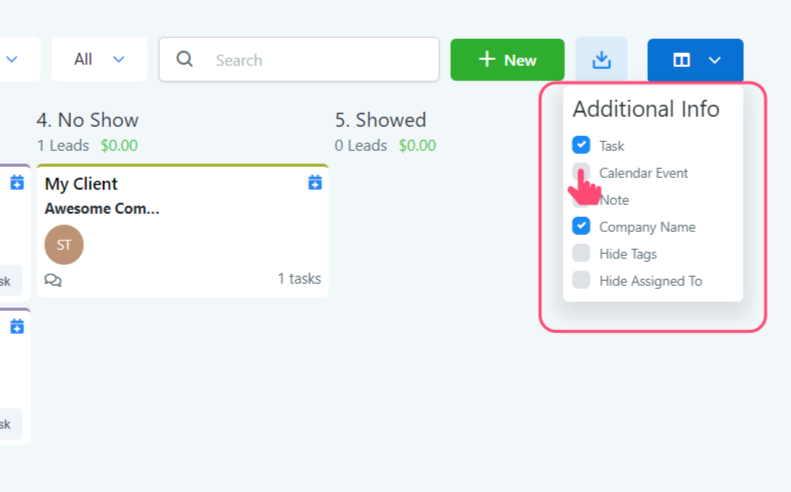Expand the blue view options chevron
The width and height of the screenshot is (791, 492).
715,60
